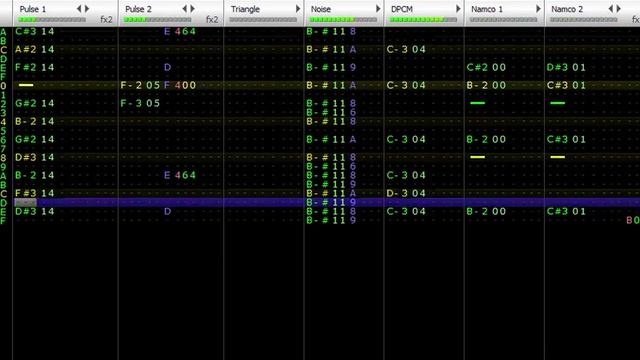Screen dimensions: 640x360
Task: Click Namco 2's right arrow to add fx column
Action: pyautogui.click(x=619, y=9)
